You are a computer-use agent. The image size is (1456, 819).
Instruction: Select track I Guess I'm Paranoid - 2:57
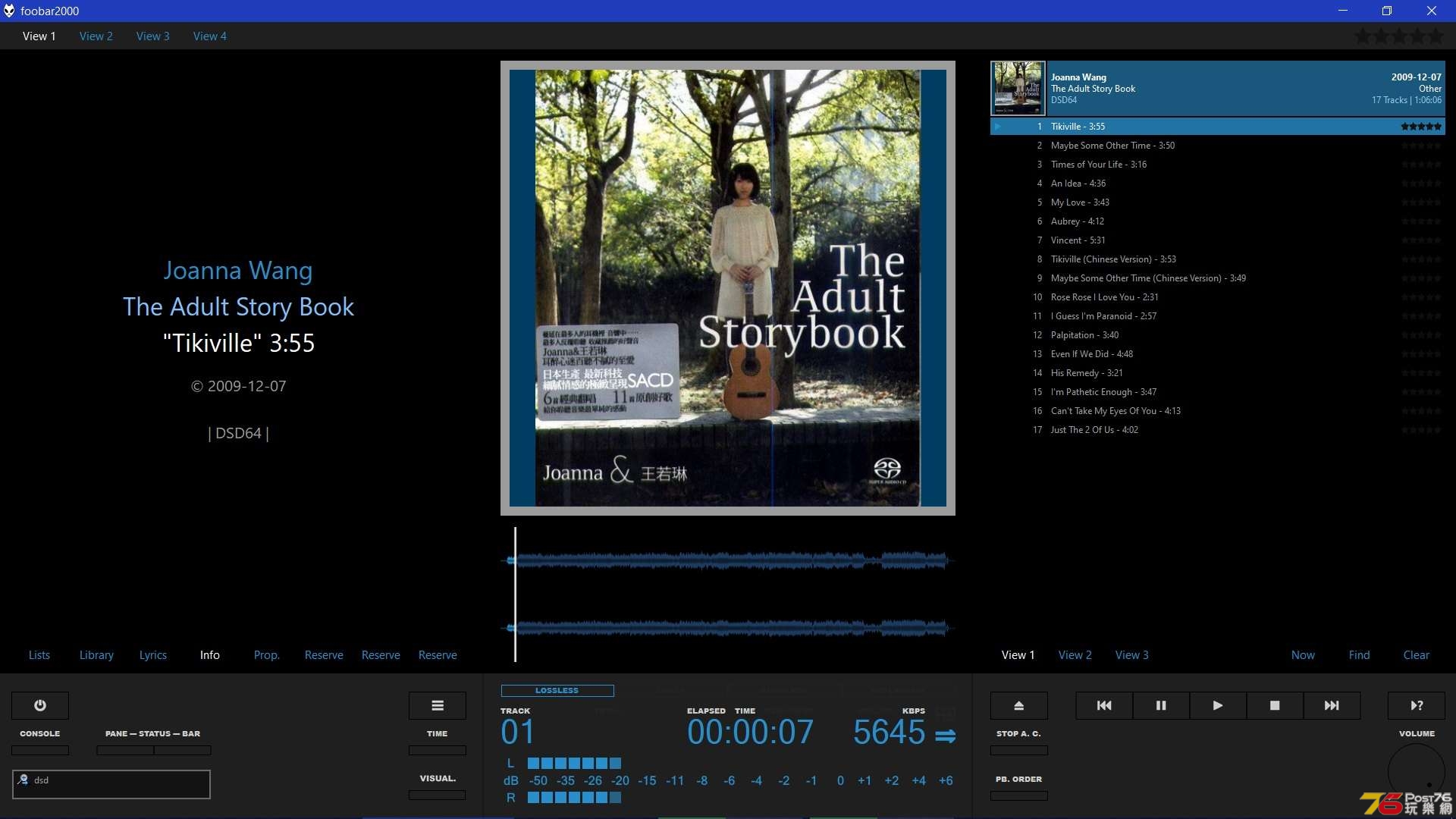coord(1217,316)
